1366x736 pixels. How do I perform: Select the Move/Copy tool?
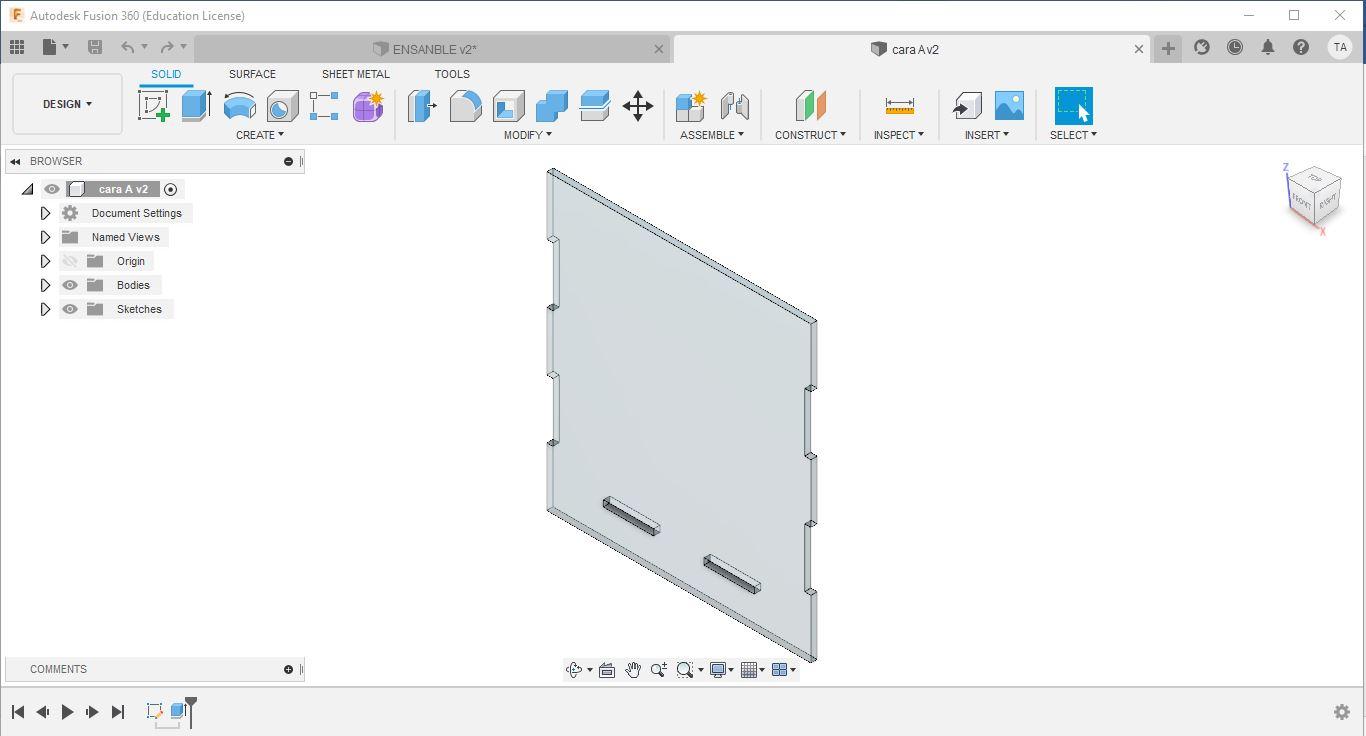click(638, 106)
